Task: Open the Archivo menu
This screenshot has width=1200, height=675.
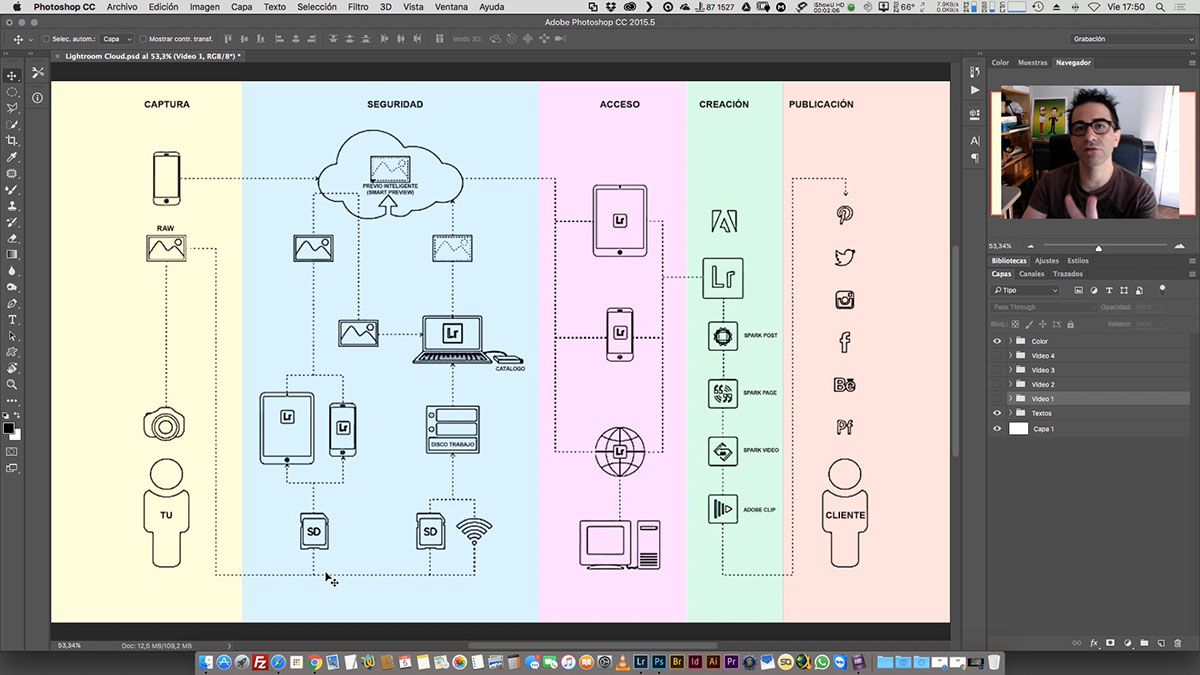Action: 122,7
